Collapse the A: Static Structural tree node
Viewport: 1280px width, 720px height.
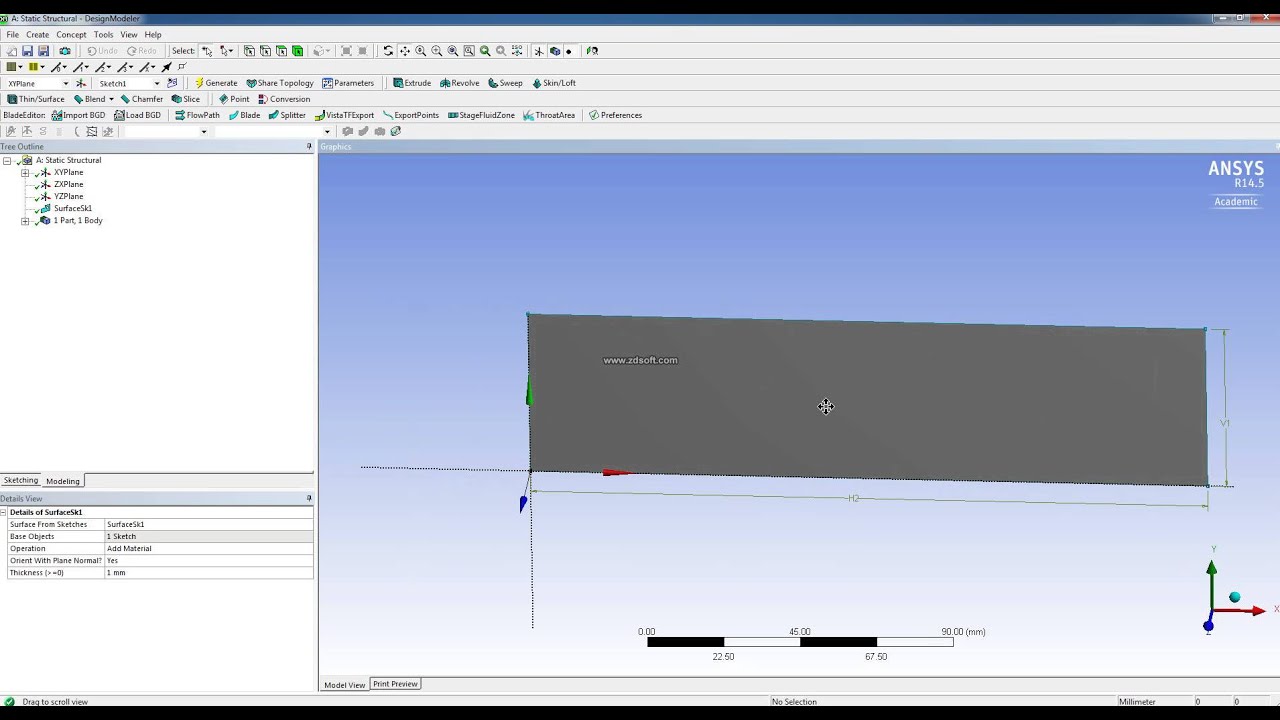pos(7,160)
